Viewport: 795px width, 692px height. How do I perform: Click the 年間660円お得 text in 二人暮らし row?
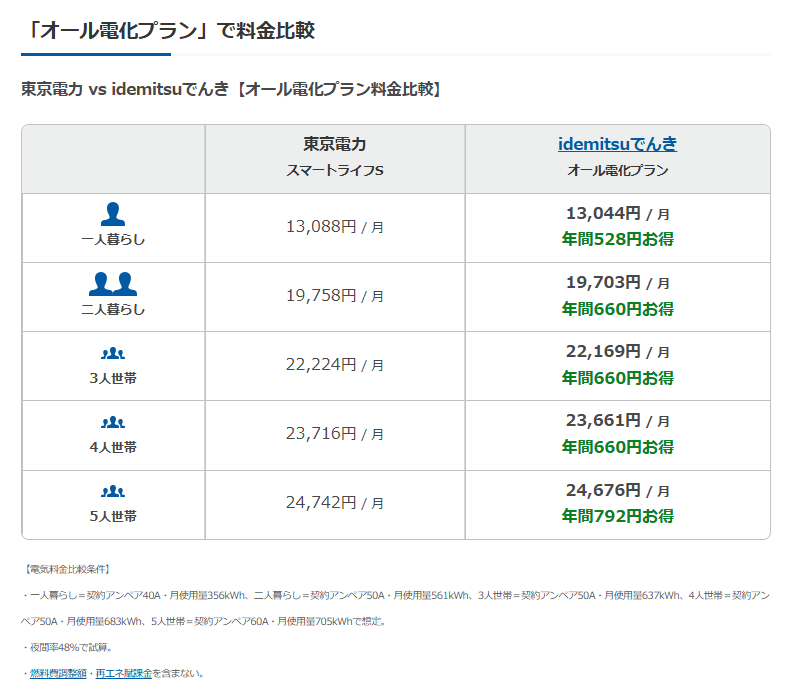(x=618, y=309)
